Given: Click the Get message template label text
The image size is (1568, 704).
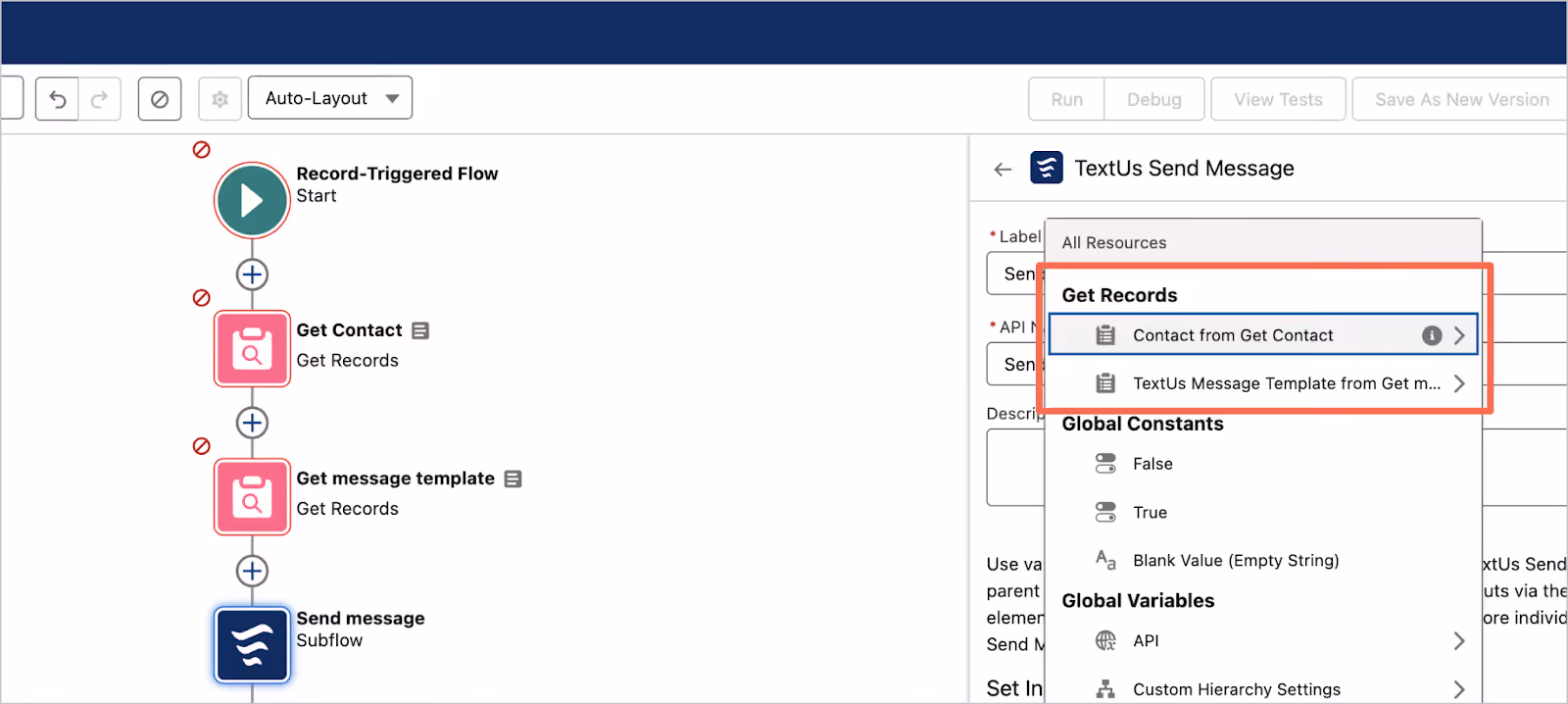Looking at the screenshot, I should (x=395, y=478).
